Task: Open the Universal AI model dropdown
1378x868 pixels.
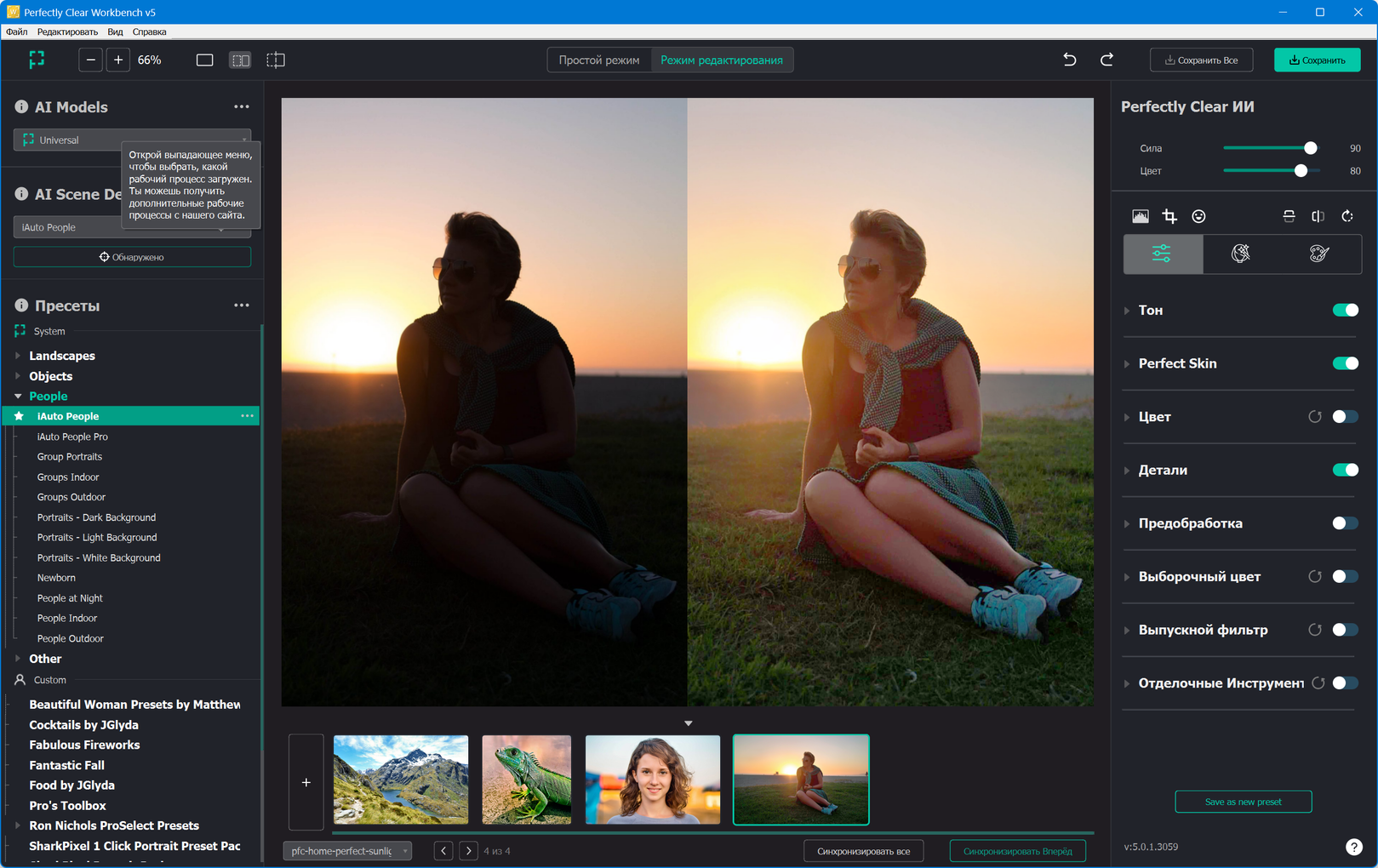Action: coord(132,140)
